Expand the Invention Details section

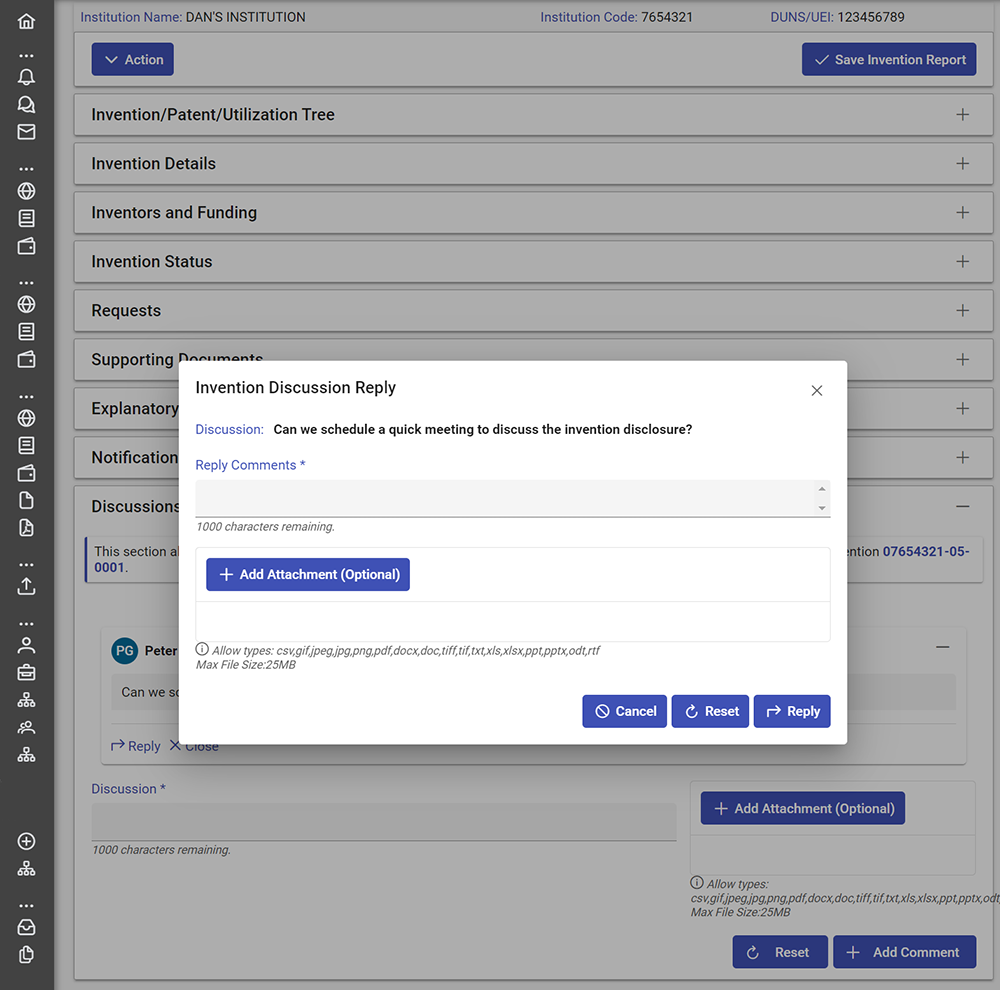point(533,164)
